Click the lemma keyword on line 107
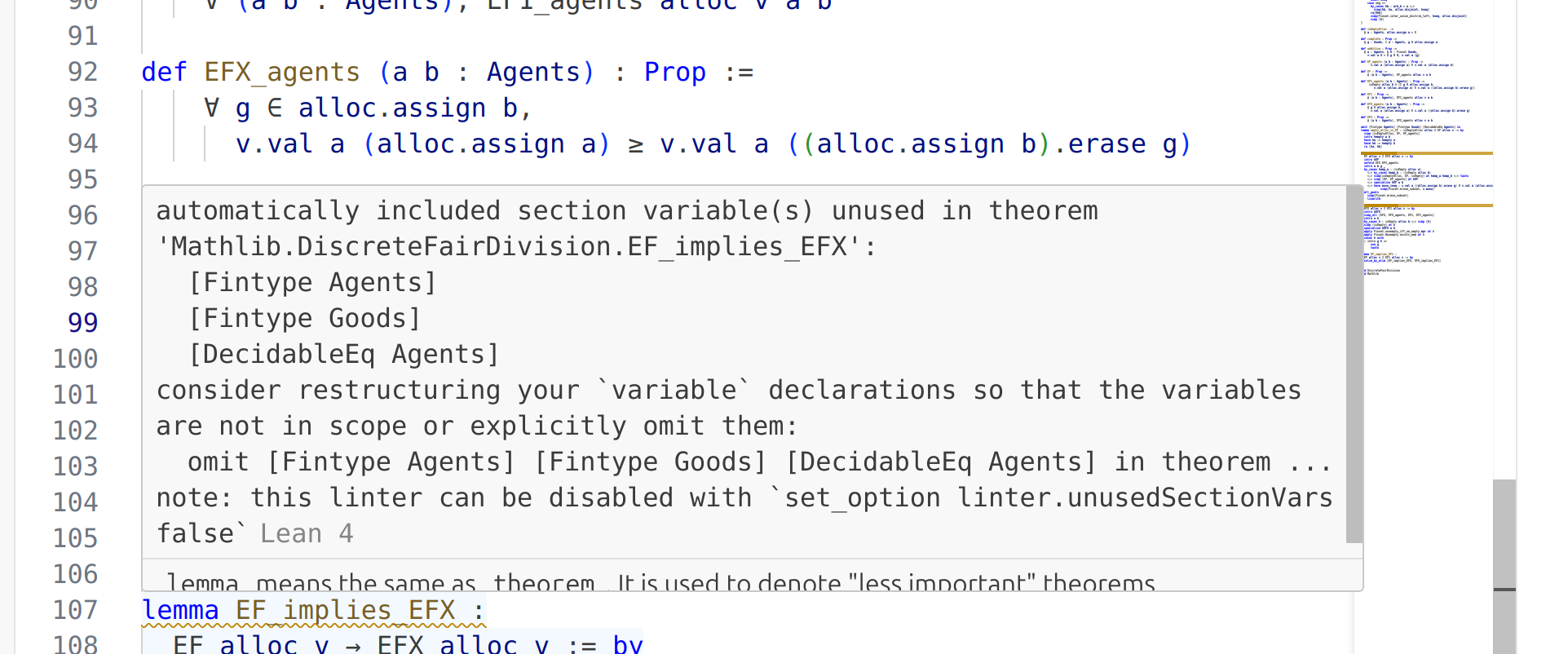Screen dimensions: 1568x654 (x=180, y=610)
